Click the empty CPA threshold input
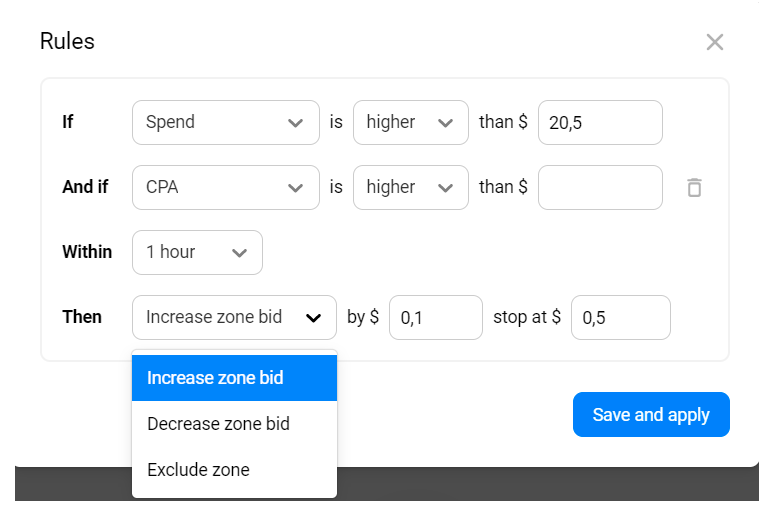Screen dimensions: 766x514 (600, 188)
